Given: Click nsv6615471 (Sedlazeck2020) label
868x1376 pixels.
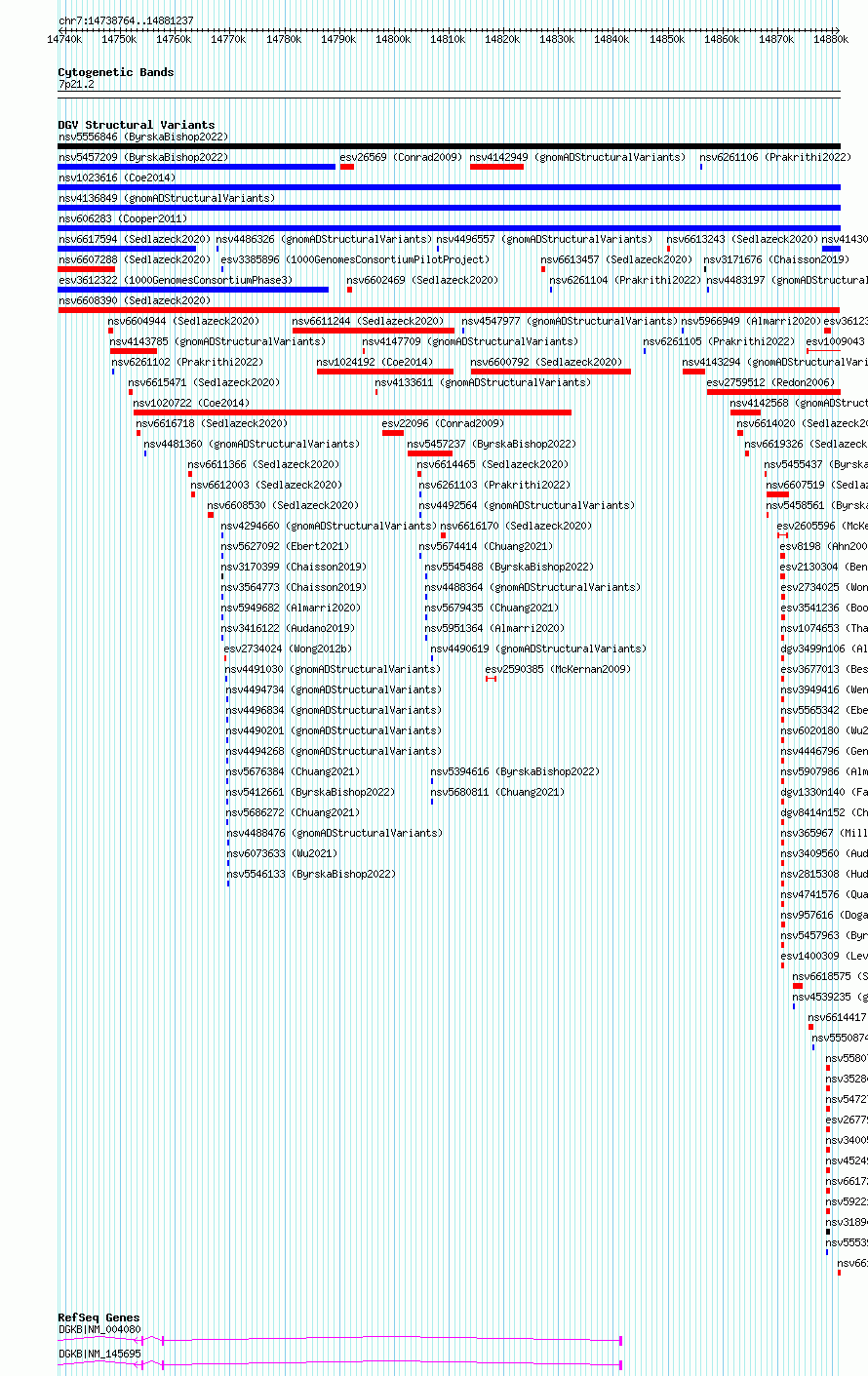Looking at the screenshot, I should (205, 382).
